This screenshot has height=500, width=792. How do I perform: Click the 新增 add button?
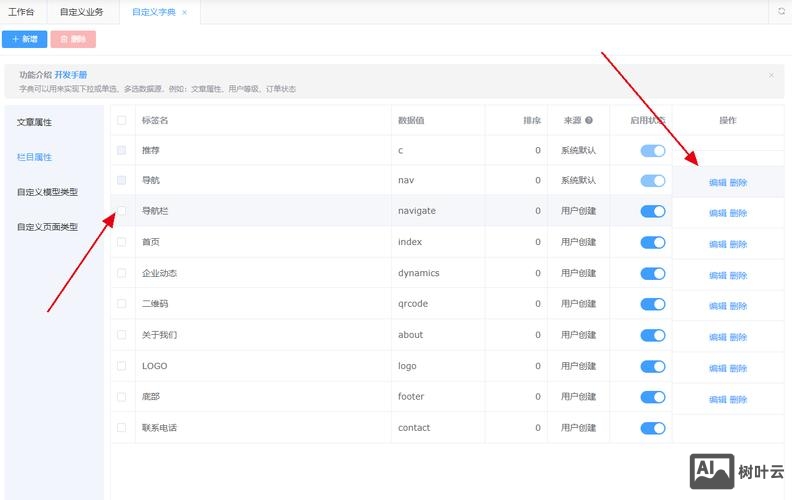point(24,39)
